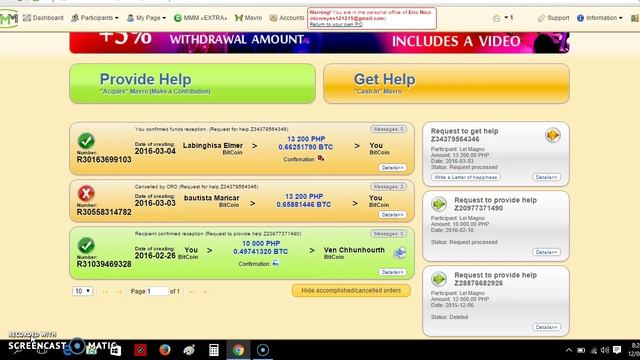Open the Accounts menu item
Image resolution: width=640 pixels, height=360 pixels.
[x=287, y=18]
